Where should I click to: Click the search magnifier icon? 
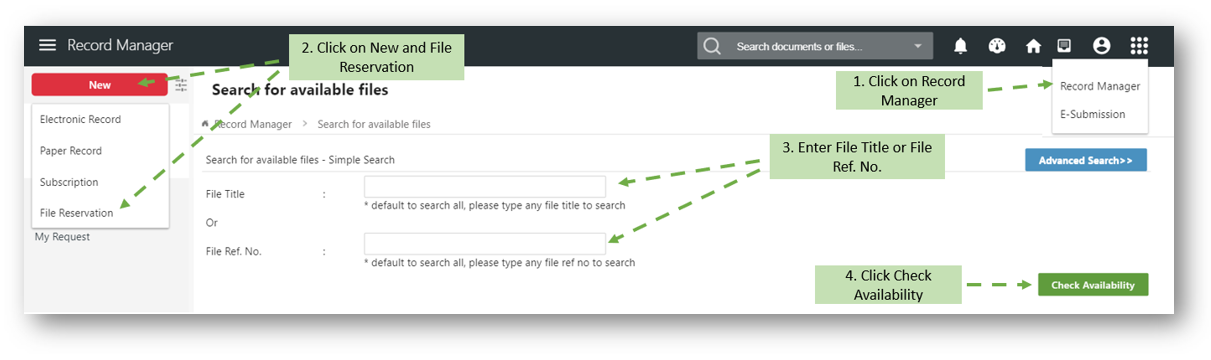(x=712, y=46)
